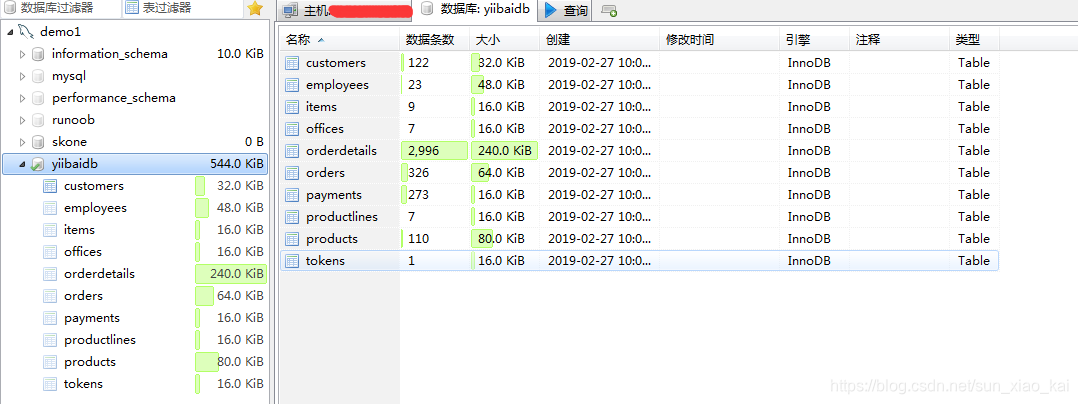
Task: Click the small tab icon after 查询 tab
Action: (x=608, y=10)
